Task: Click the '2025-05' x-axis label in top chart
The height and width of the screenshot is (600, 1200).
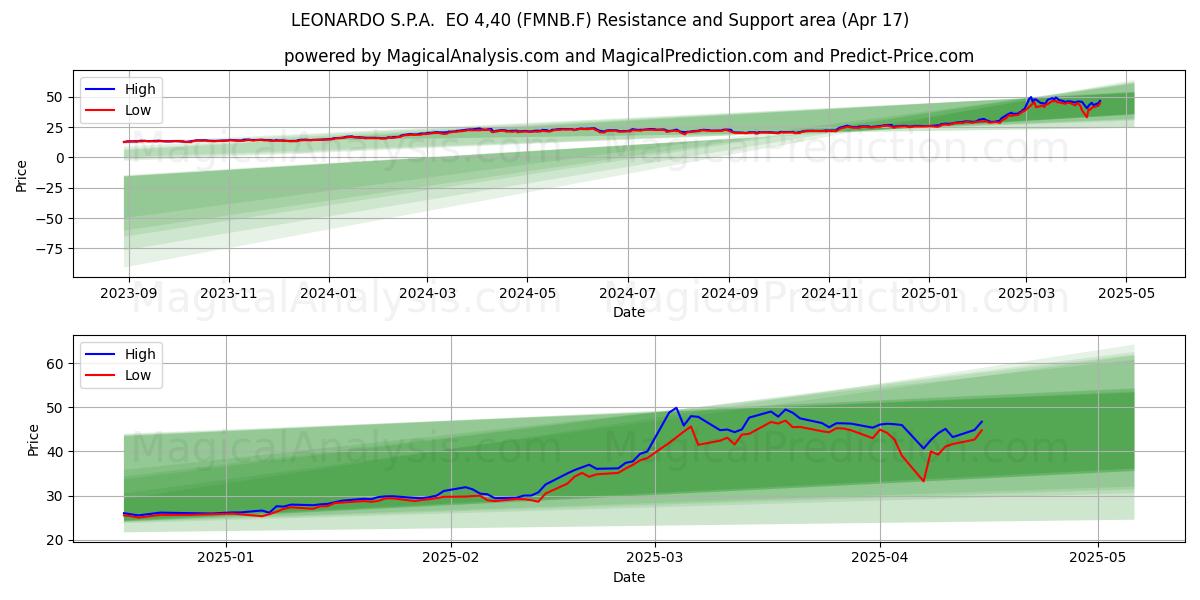Action: coord(1126,294)
